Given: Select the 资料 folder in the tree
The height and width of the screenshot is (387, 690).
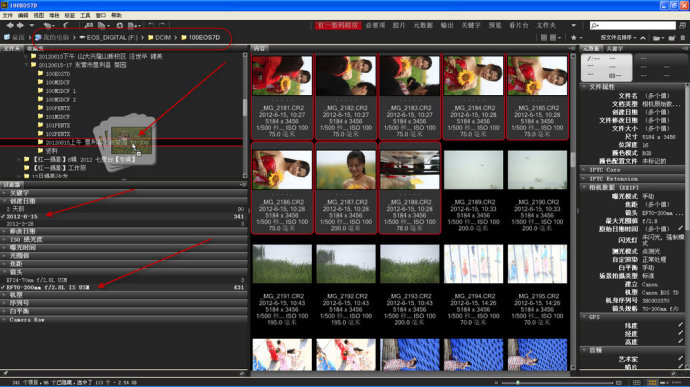Looking at the screenshot, I should (51, 151).
